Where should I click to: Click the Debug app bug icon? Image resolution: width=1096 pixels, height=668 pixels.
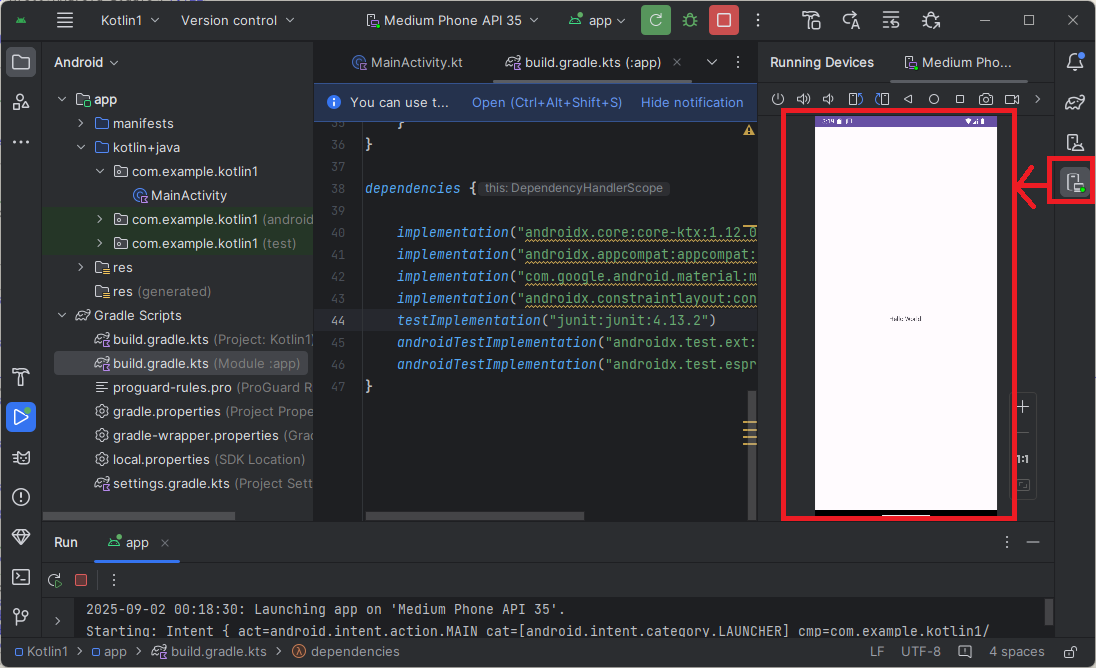point(690,20)
